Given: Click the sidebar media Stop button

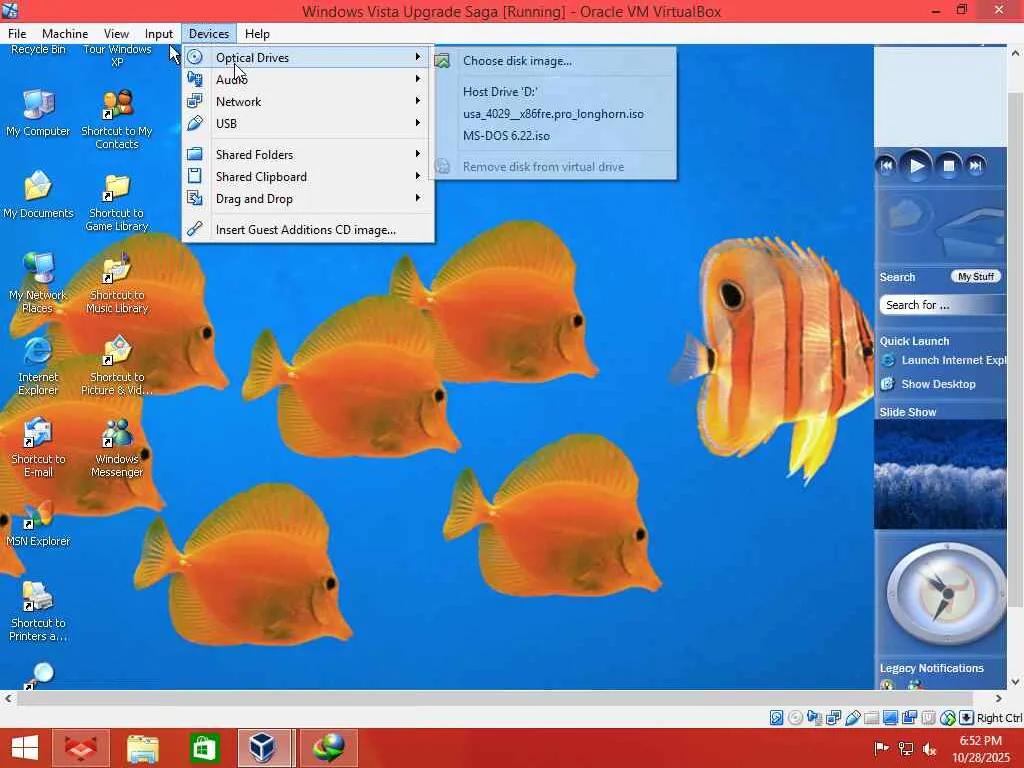Looking at the screenshot, I should pos(948,167).
